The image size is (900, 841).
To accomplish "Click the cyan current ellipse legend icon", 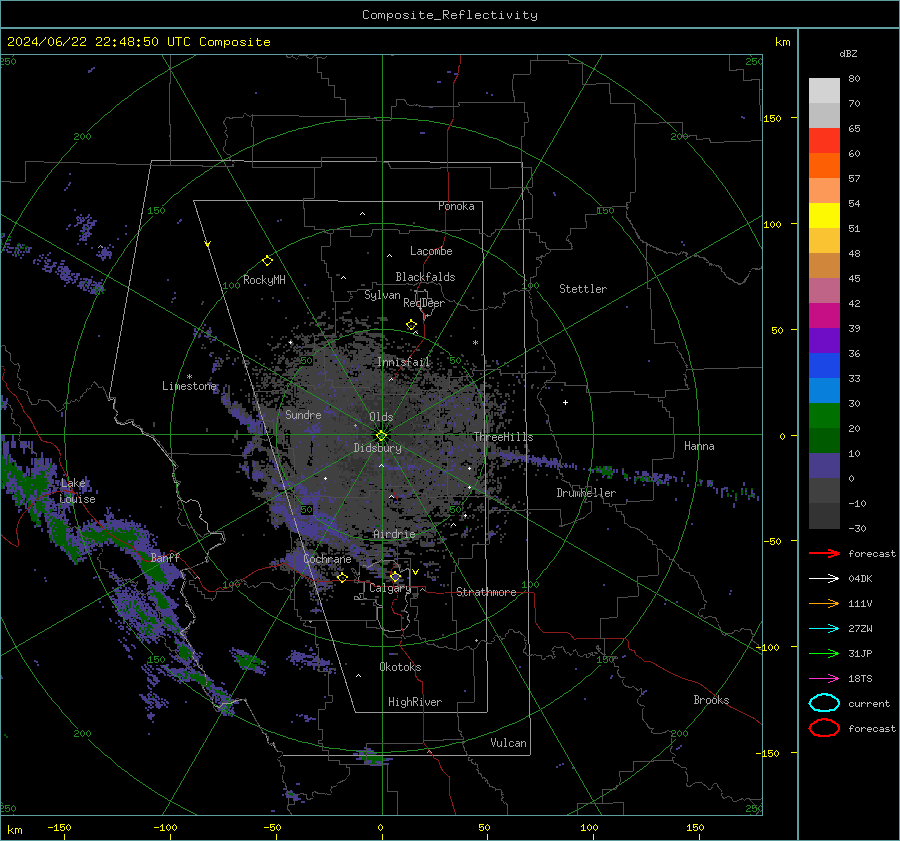I will (x=824, y=703).
